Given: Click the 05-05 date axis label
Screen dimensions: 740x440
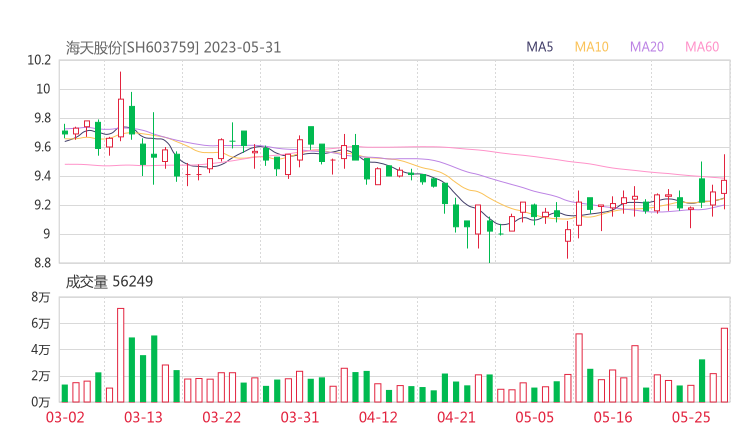Looking at the screenshot, I should [x=534, y=417].
